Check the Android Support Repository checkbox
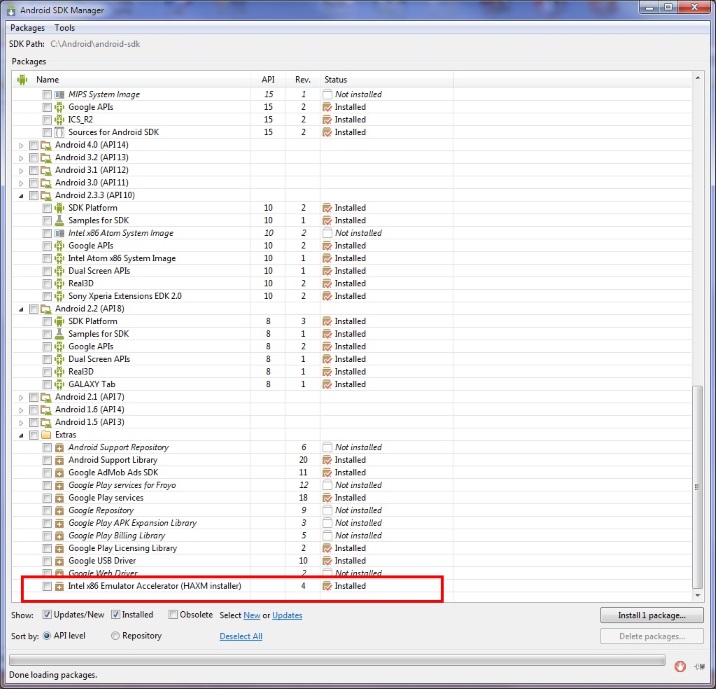 (47, 447)
